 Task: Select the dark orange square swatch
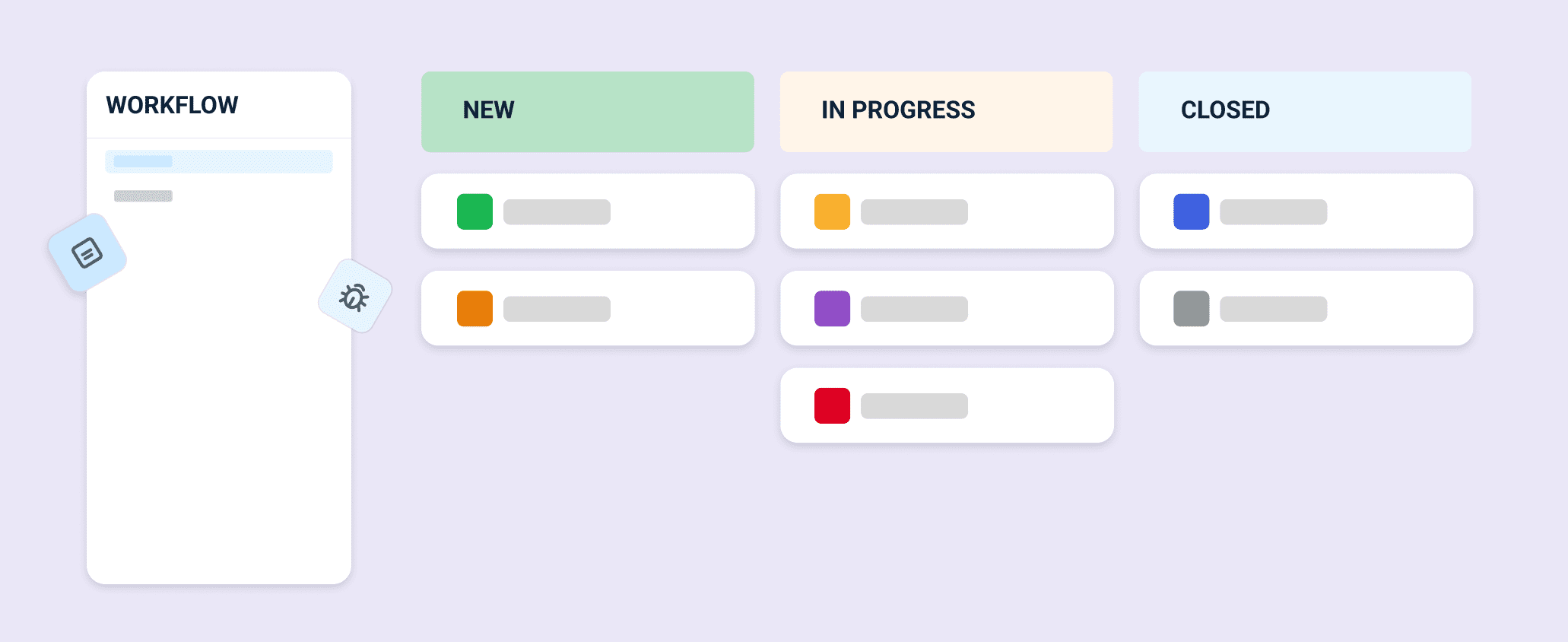click(x=475, y=309)
